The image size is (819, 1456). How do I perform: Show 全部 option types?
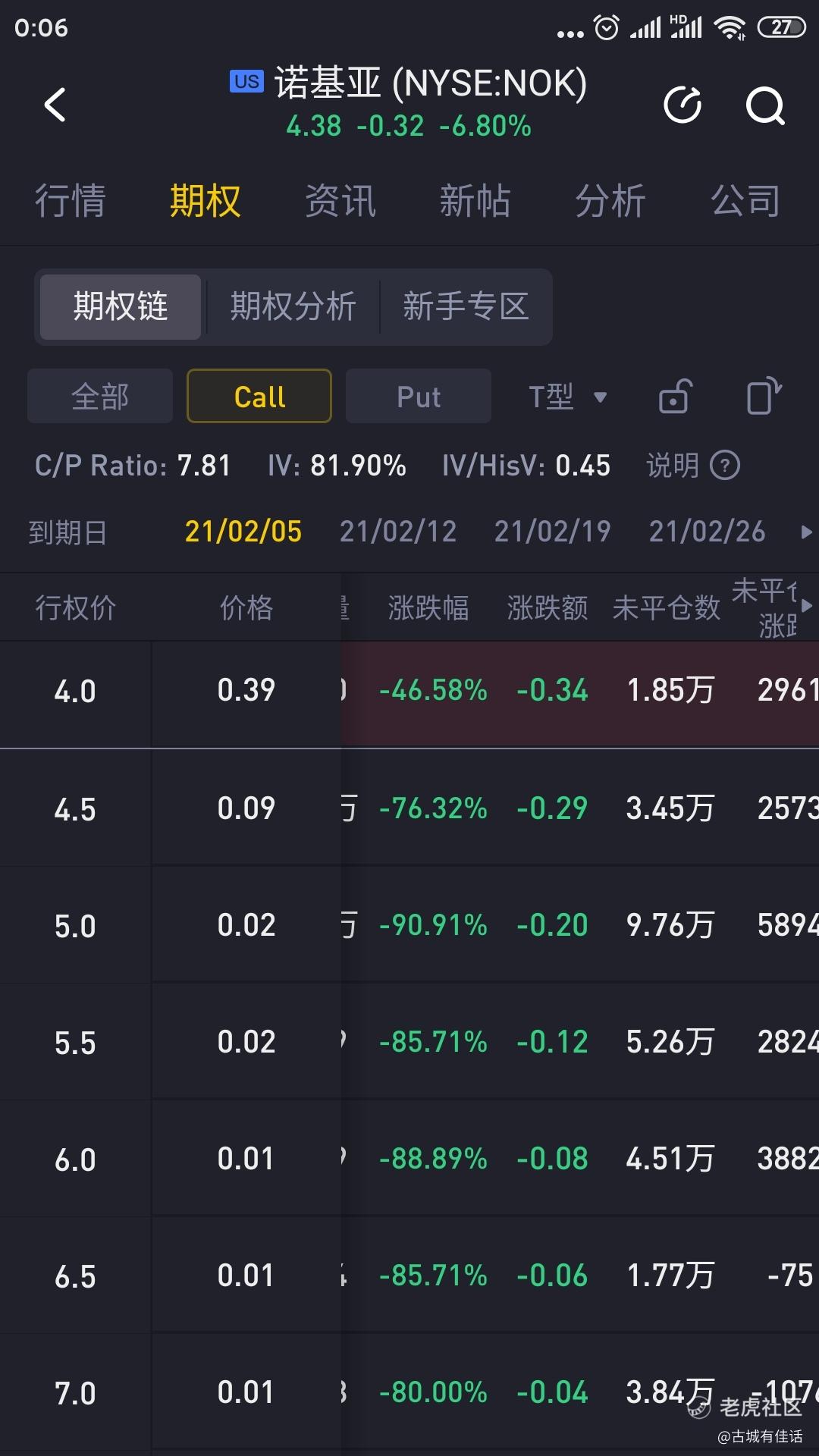pyautogui.click(x=100, y=396)
